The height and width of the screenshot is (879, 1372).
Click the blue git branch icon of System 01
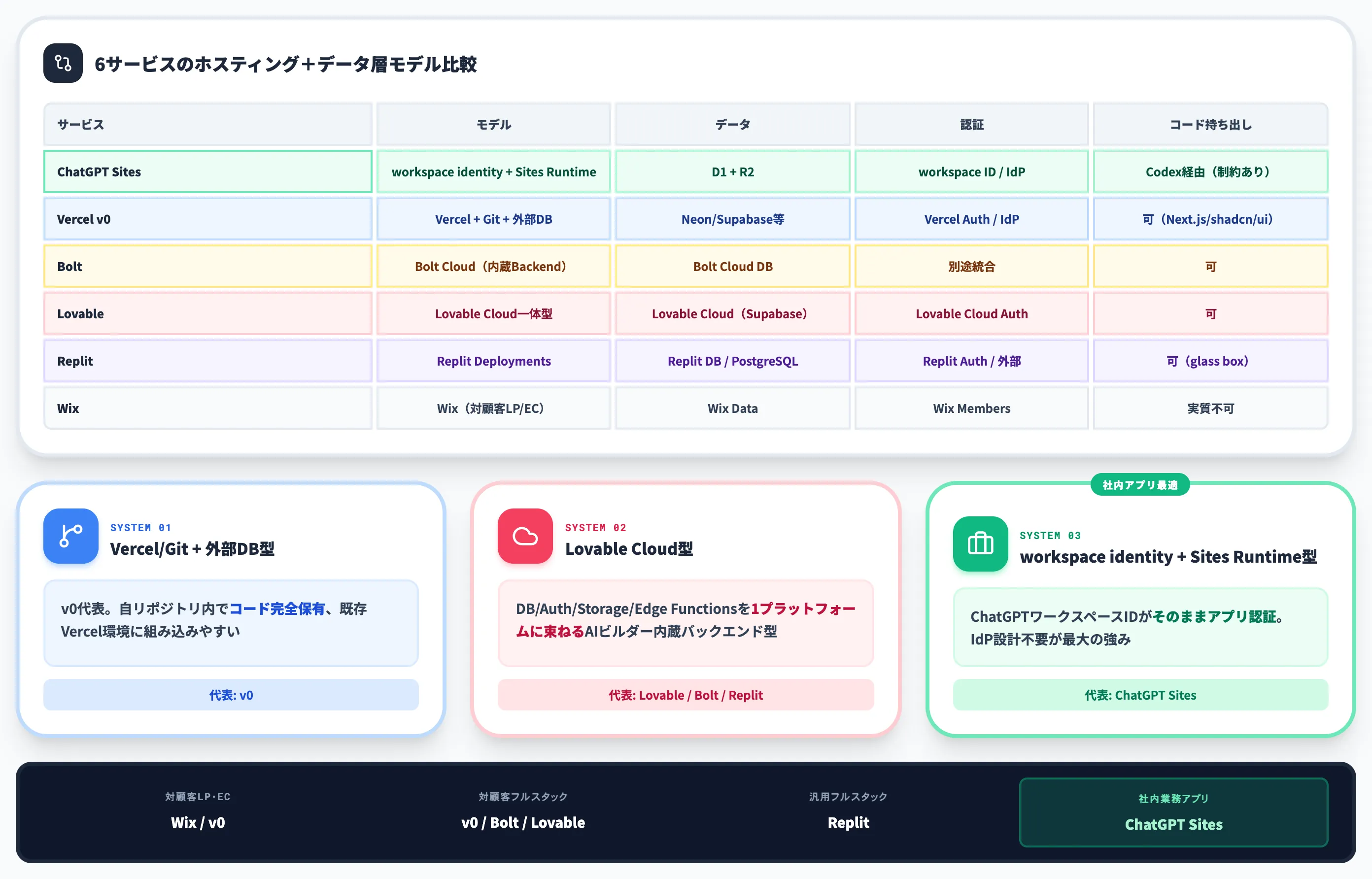pos(71,536)
